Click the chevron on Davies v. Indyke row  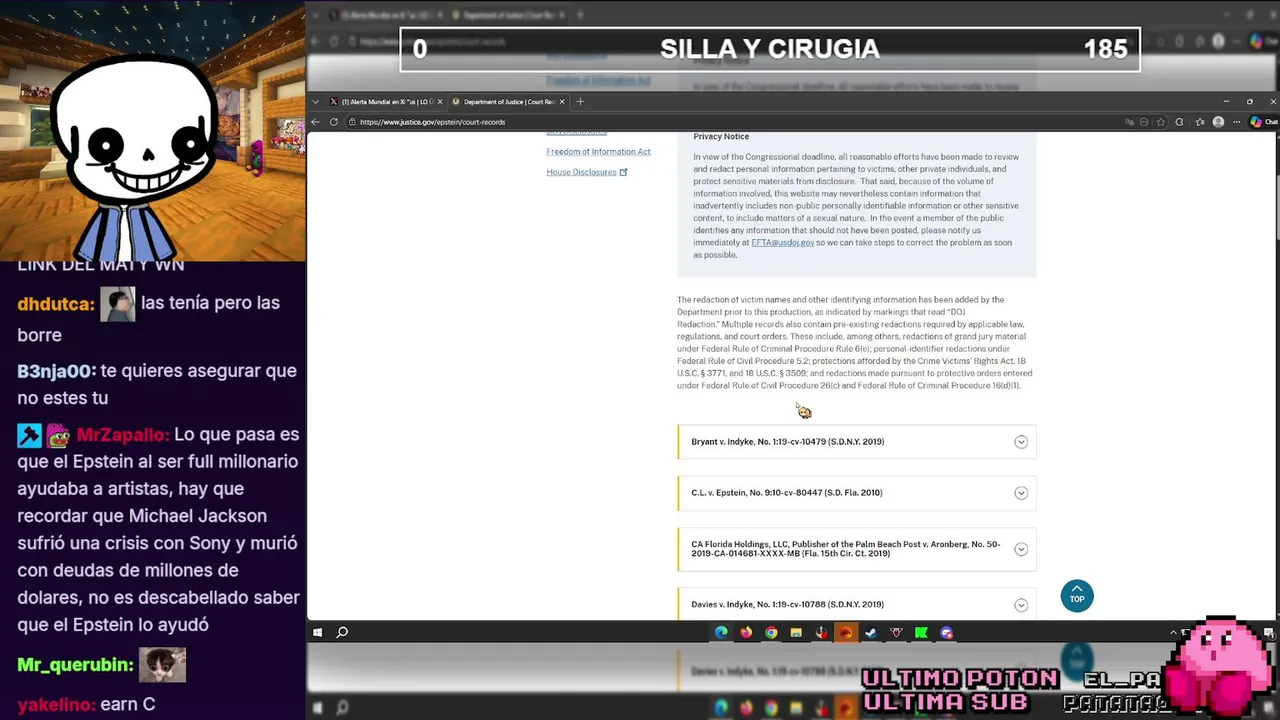pyautogui.click(x=1021, y=605)
